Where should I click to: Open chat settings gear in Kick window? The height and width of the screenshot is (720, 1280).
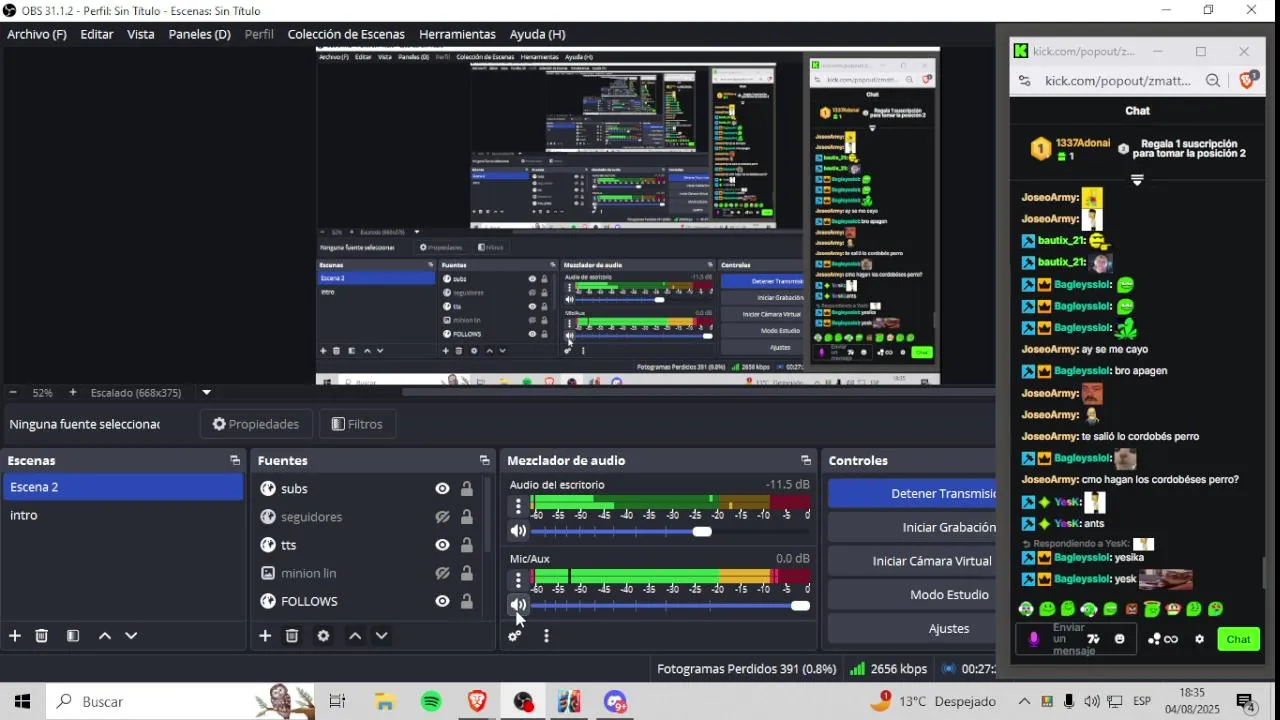click(1199, 639)
